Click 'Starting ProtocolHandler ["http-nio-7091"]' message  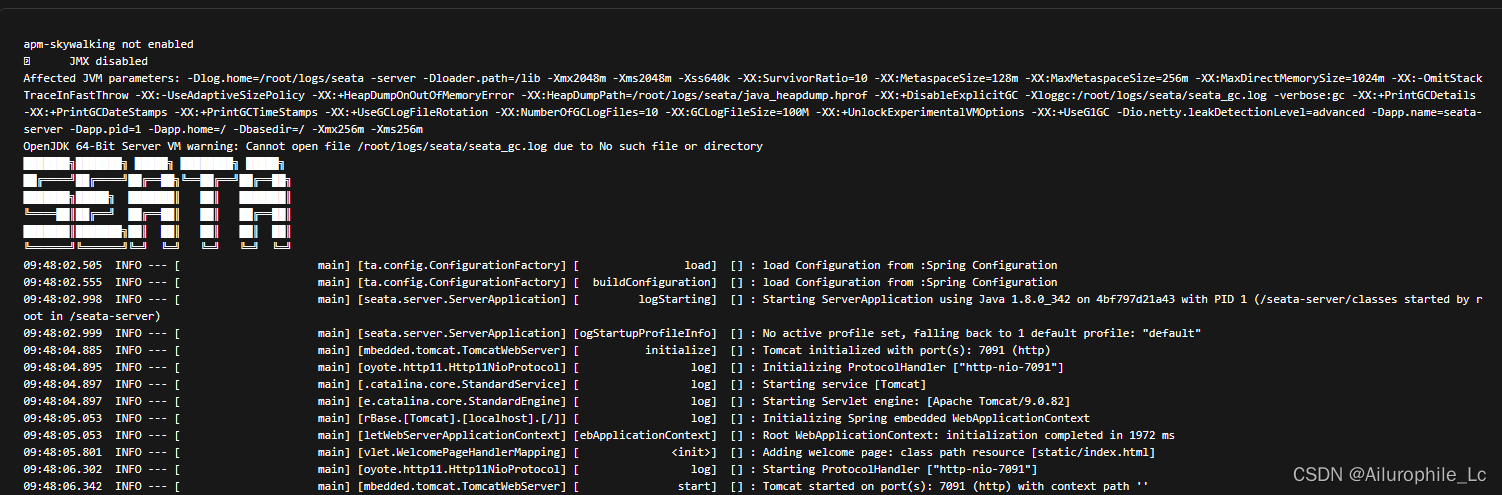[x=900, y=469]
